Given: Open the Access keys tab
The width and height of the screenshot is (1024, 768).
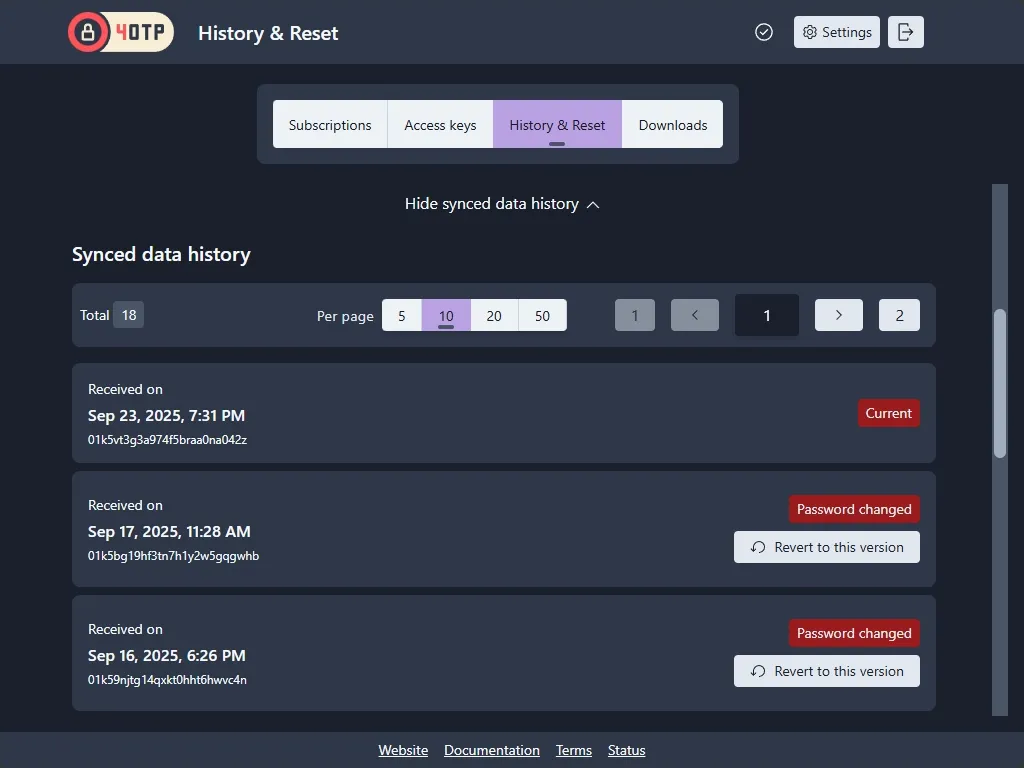Looking at the screenshot, I should click(x=440, y=124).
